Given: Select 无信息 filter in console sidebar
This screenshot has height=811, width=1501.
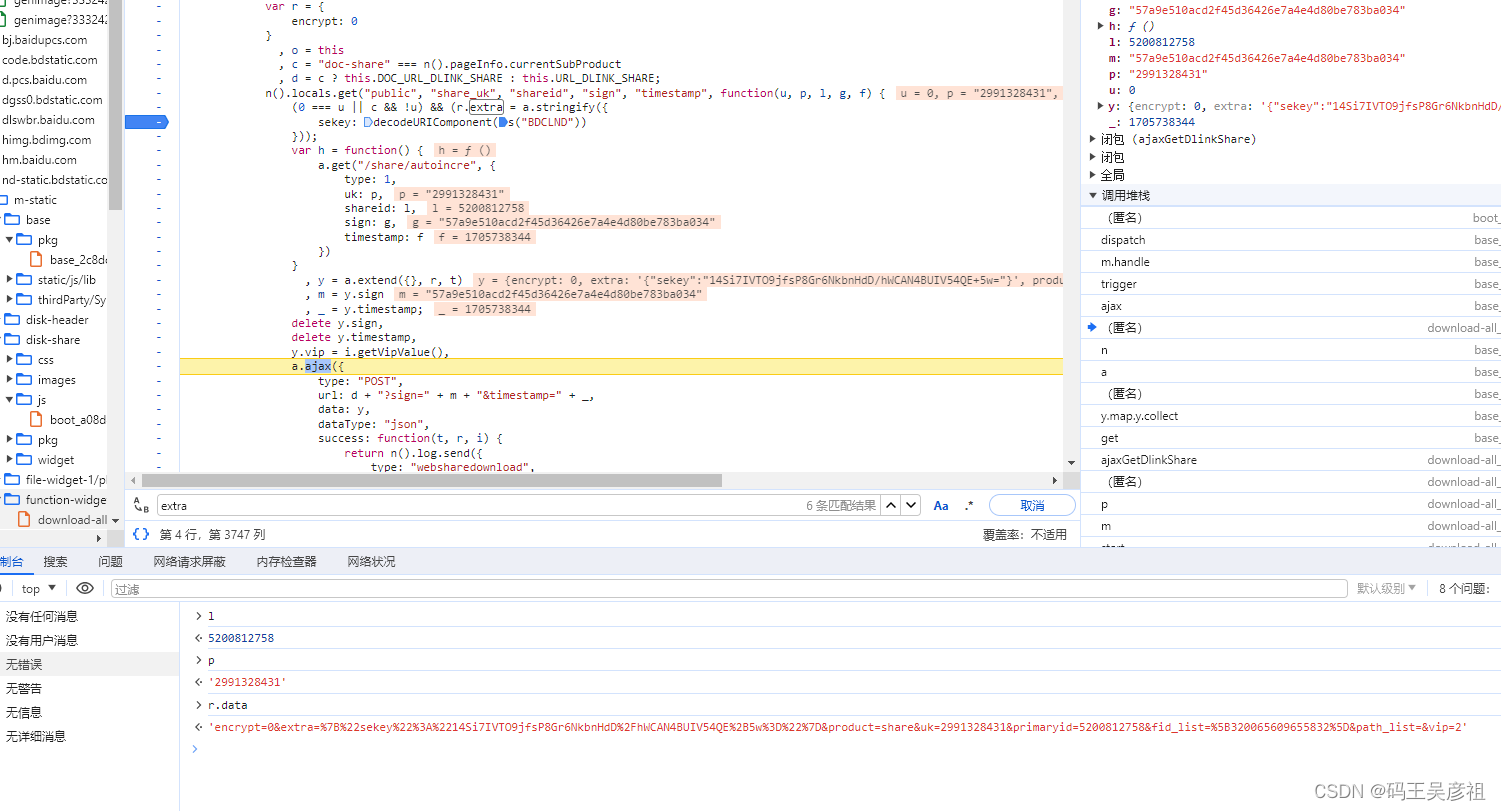Looking at the screenshot, I should (90, 713).
